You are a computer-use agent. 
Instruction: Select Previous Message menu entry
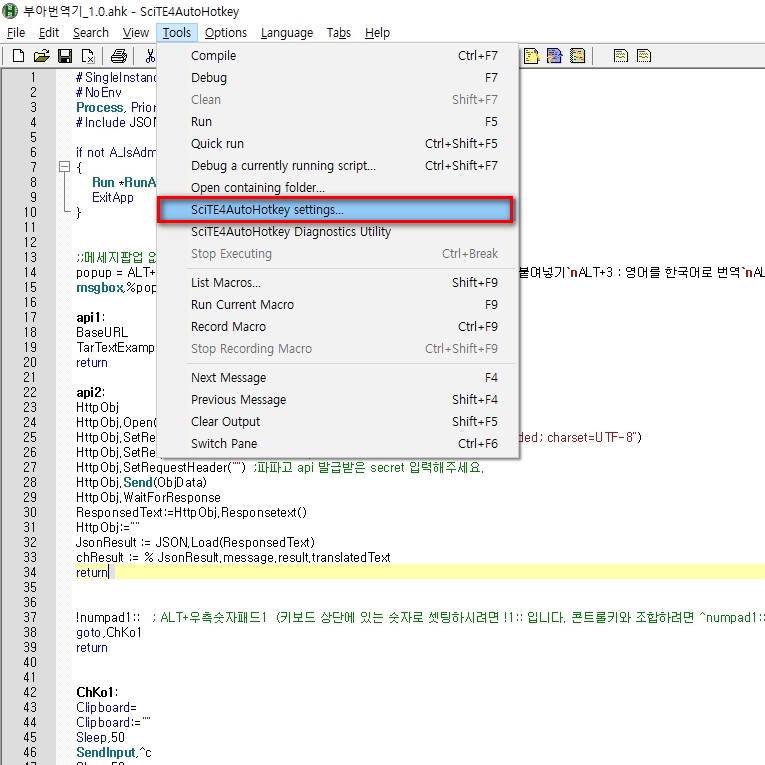pyautogui.click(x=338, y=400)
